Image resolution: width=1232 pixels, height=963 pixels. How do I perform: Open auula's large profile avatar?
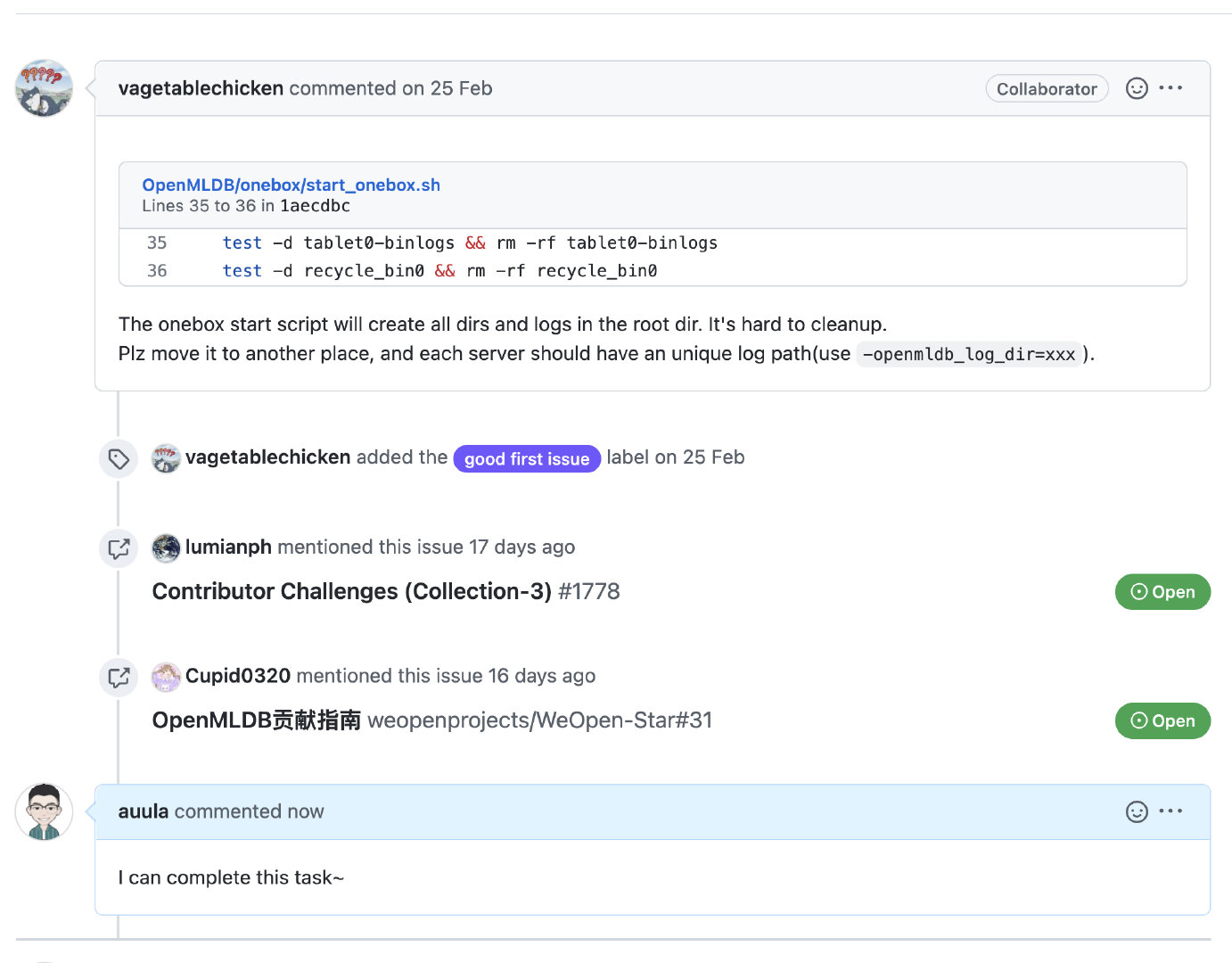[44, 811]
